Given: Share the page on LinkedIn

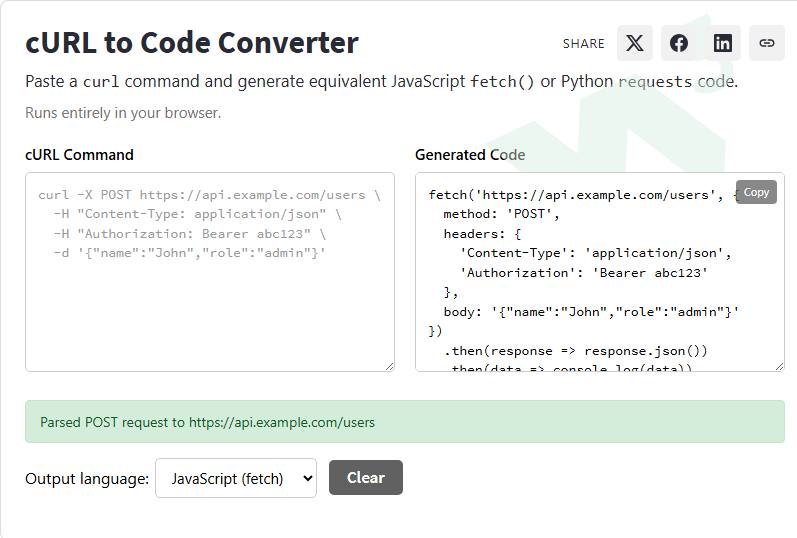Looking at the screenshot, I should coord(722,43).
